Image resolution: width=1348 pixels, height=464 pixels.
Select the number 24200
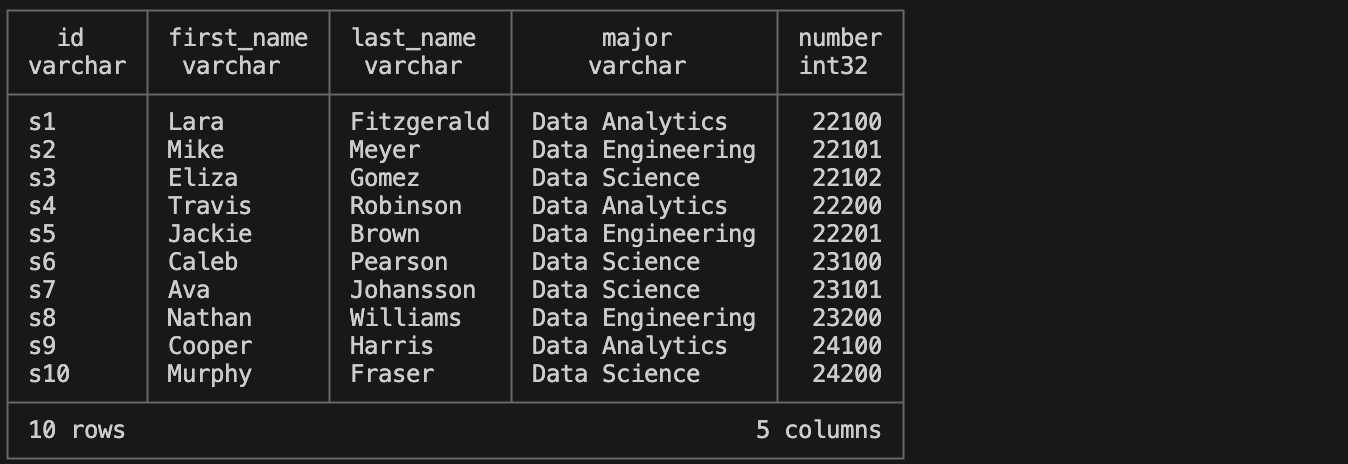[x=847, y=374]
